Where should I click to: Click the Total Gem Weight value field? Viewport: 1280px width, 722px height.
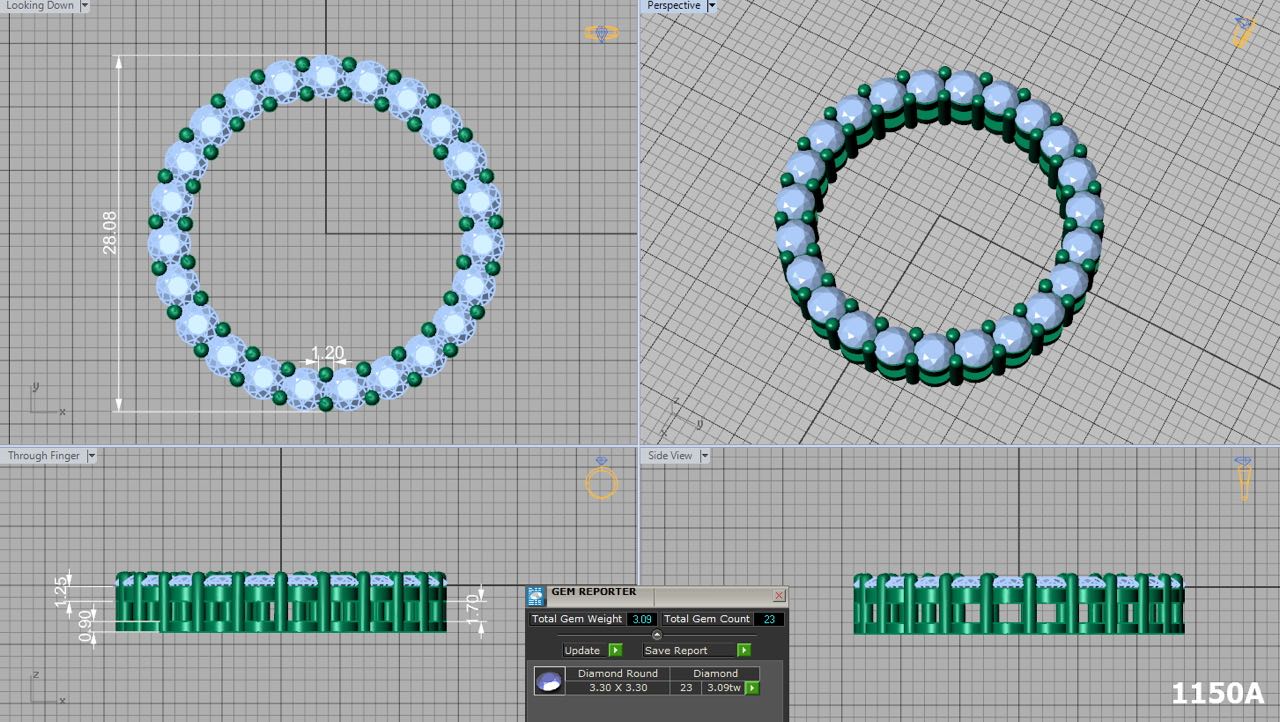[642, 619]
